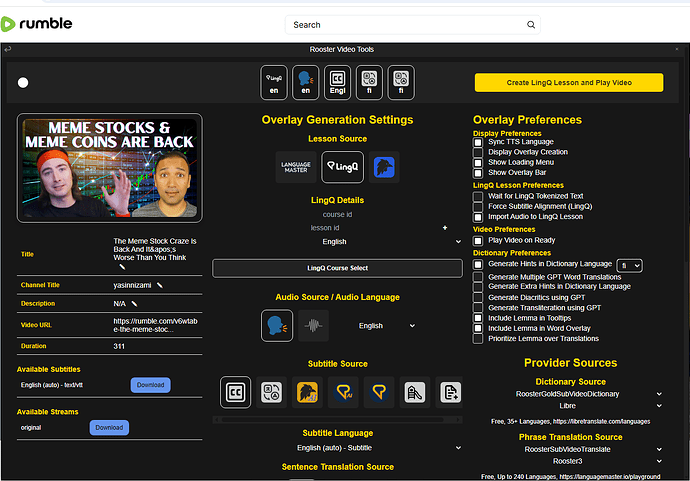Click the libretranslate.com/languages link text

coord(601,422)
